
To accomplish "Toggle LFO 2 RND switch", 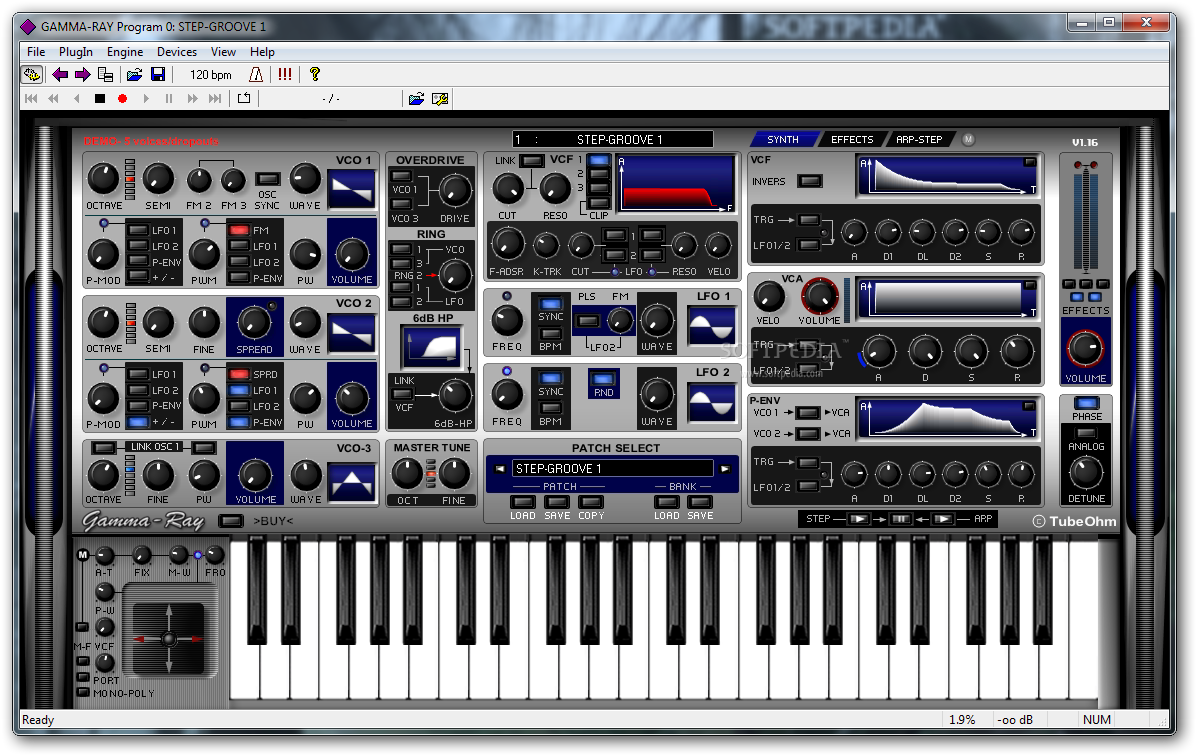I will coord(603,380).
